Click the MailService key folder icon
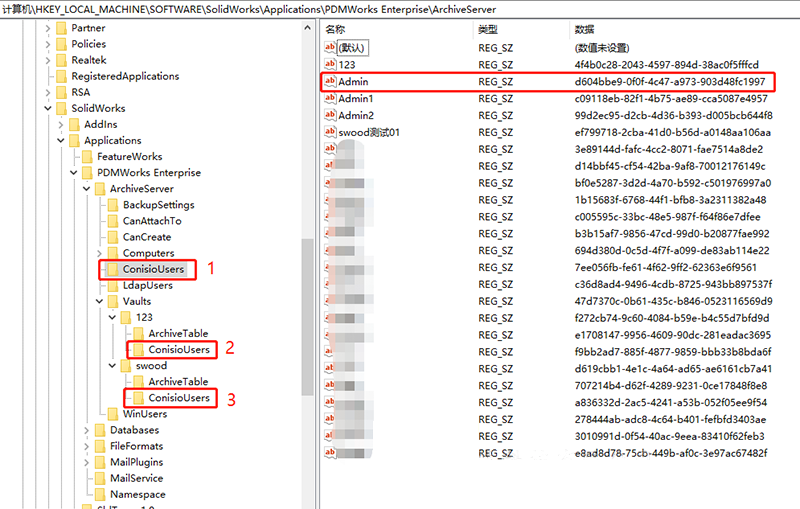Image resolution: width=800 pixels, height=509 pixels. (x=100, y=478)
